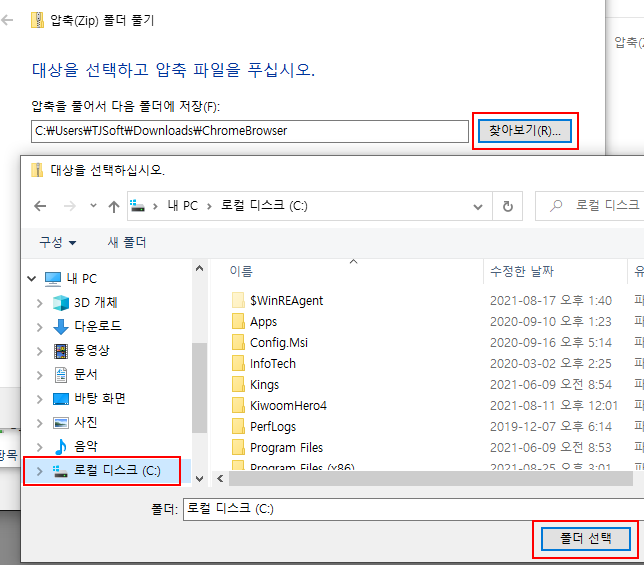Select the KiwoomHero4 folder
Image resolution: width=644 pixels, height=565 pixels.
(x=288, y=405)
